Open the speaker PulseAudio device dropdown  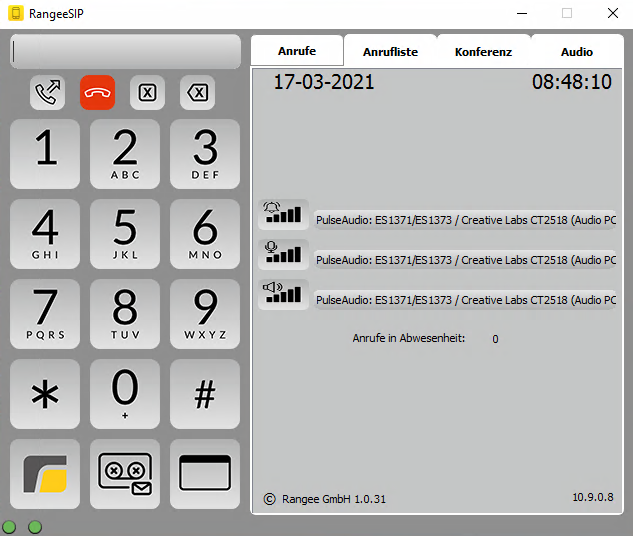[465, 300]
